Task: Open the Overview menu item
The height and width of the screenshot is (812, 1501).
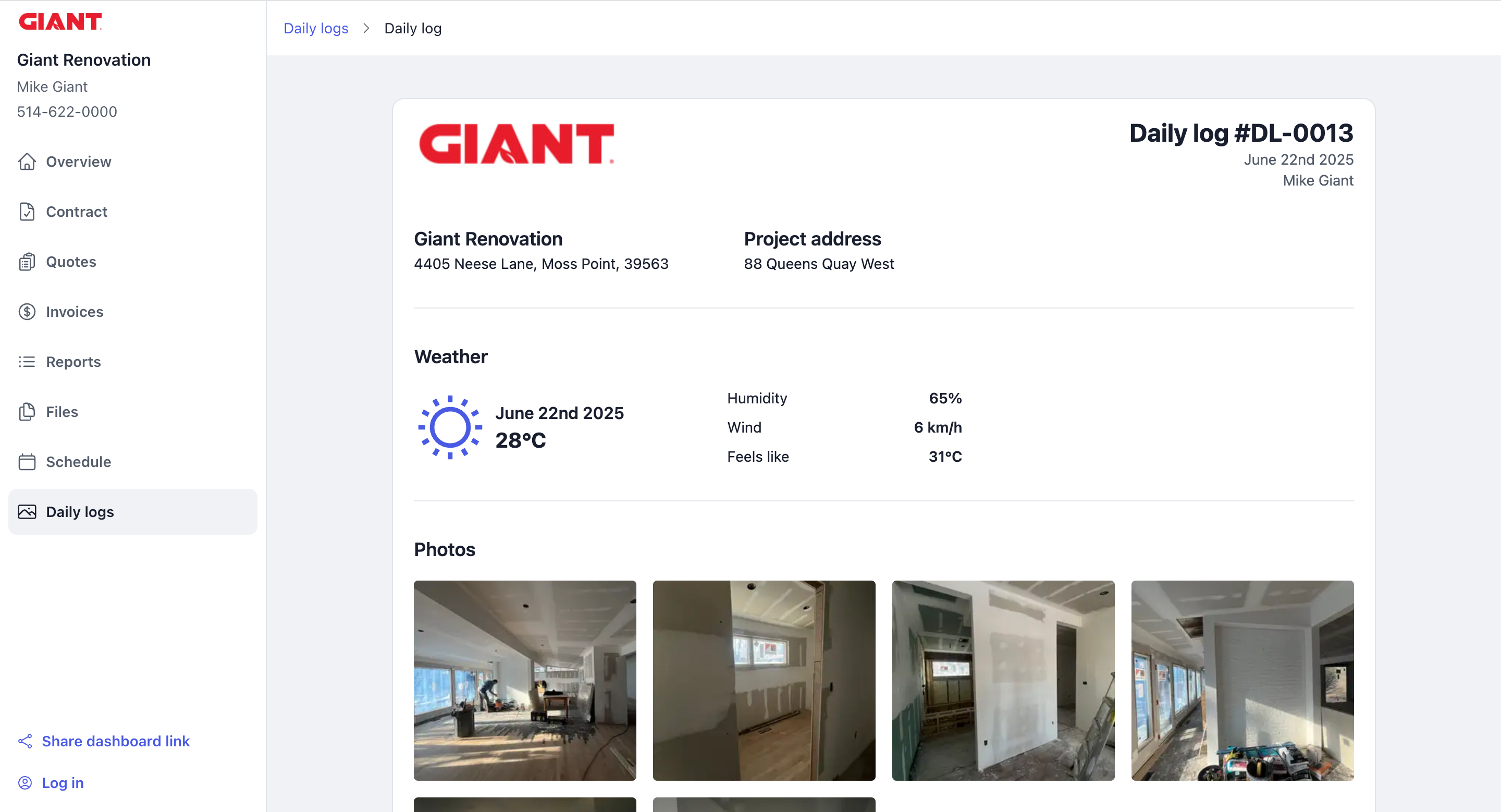Action: tap(133, 162)
